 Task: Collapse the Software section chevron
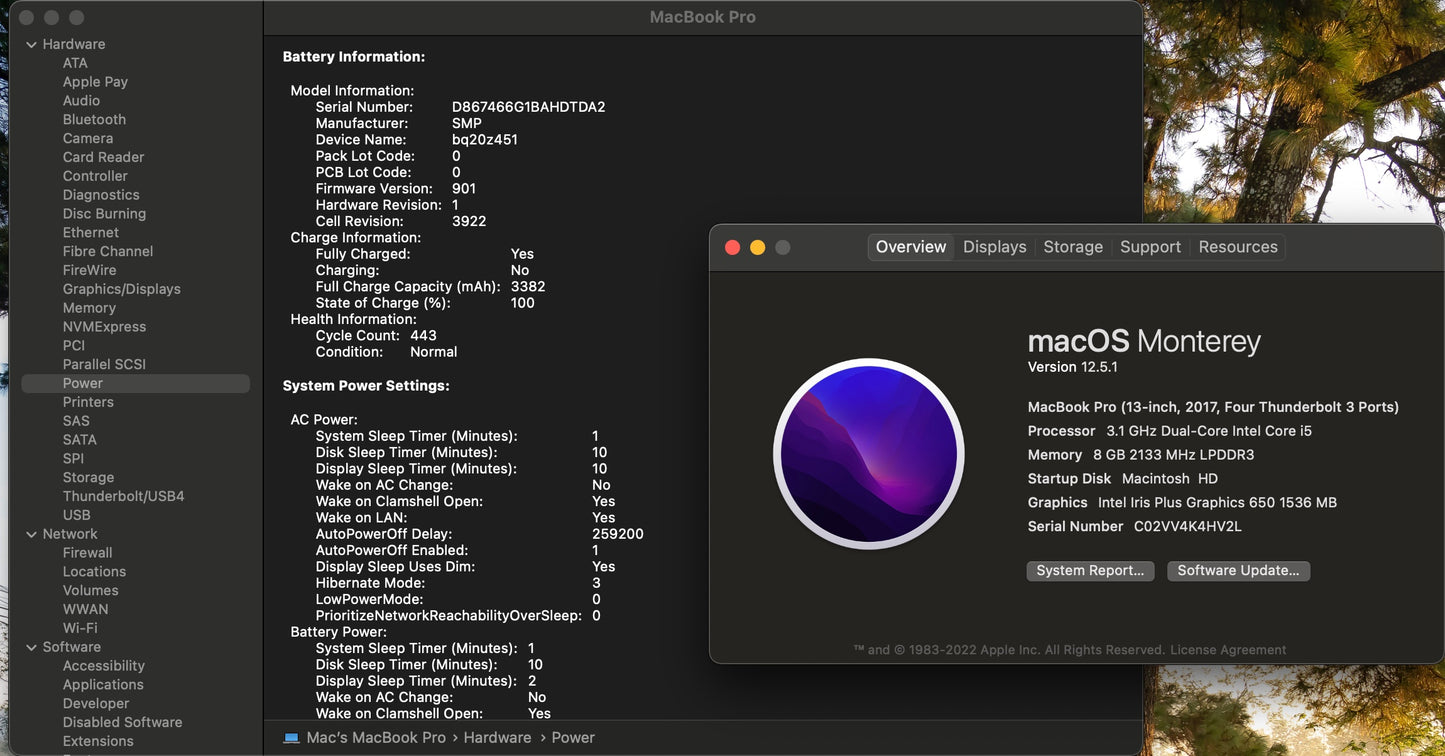[x=31, y=647]
